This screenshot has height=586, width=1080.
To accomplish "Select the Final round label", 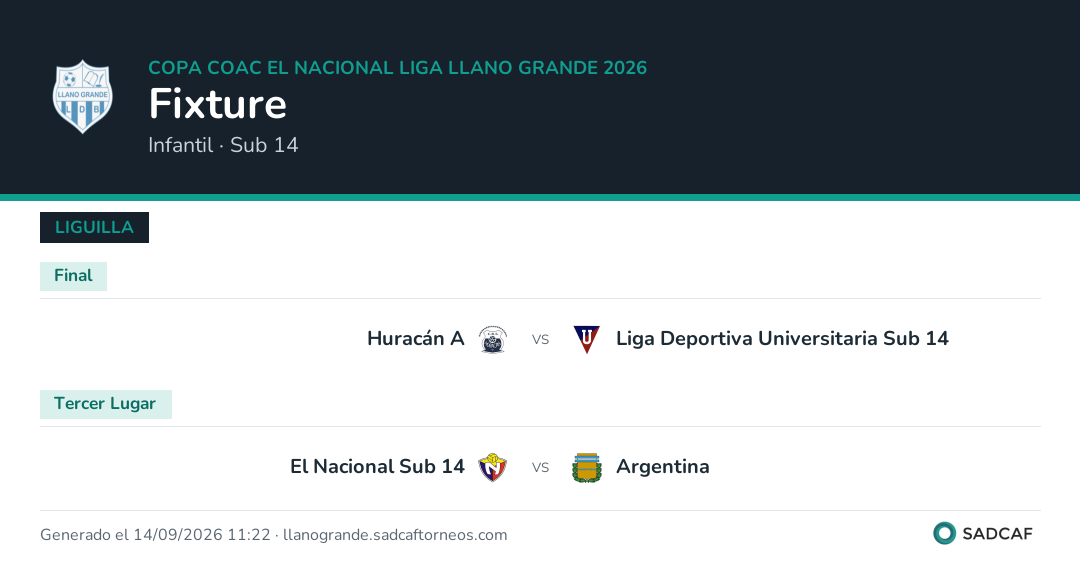I will (73, 276).
